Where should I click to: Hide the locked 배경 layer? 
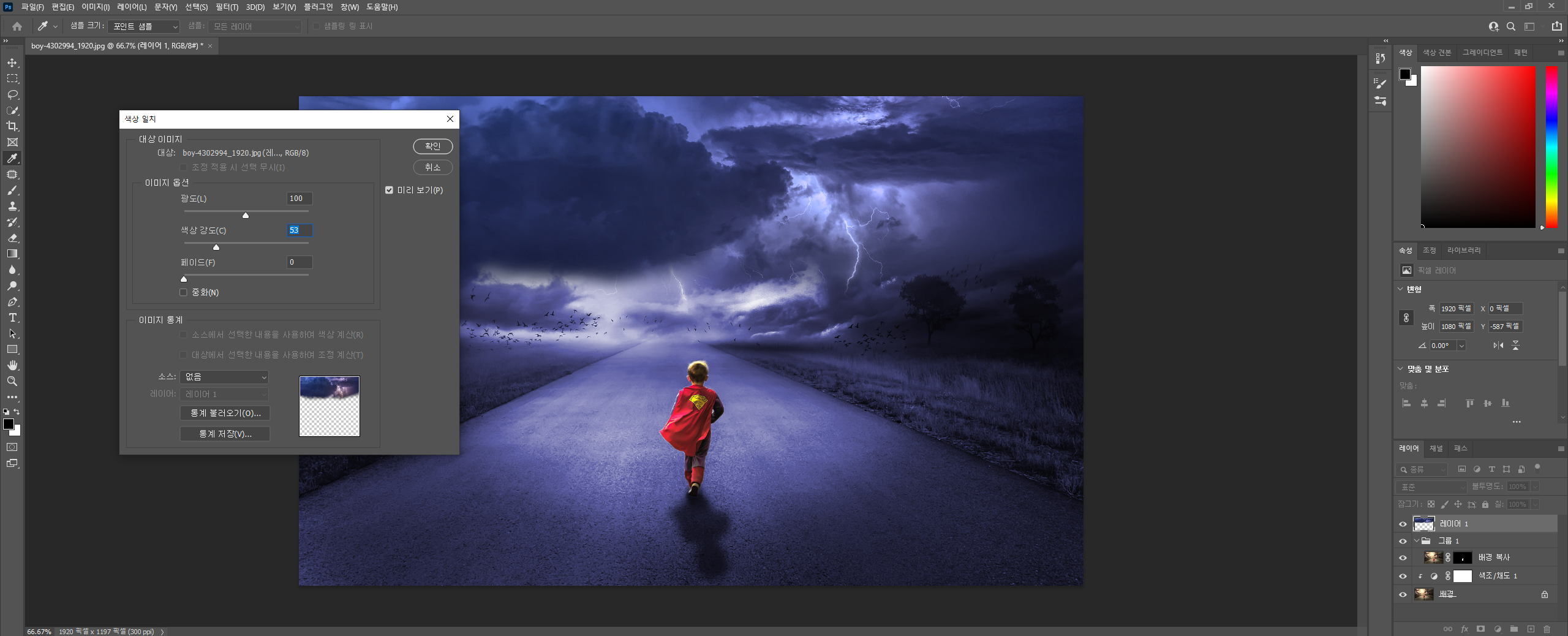pos(1403,594)
